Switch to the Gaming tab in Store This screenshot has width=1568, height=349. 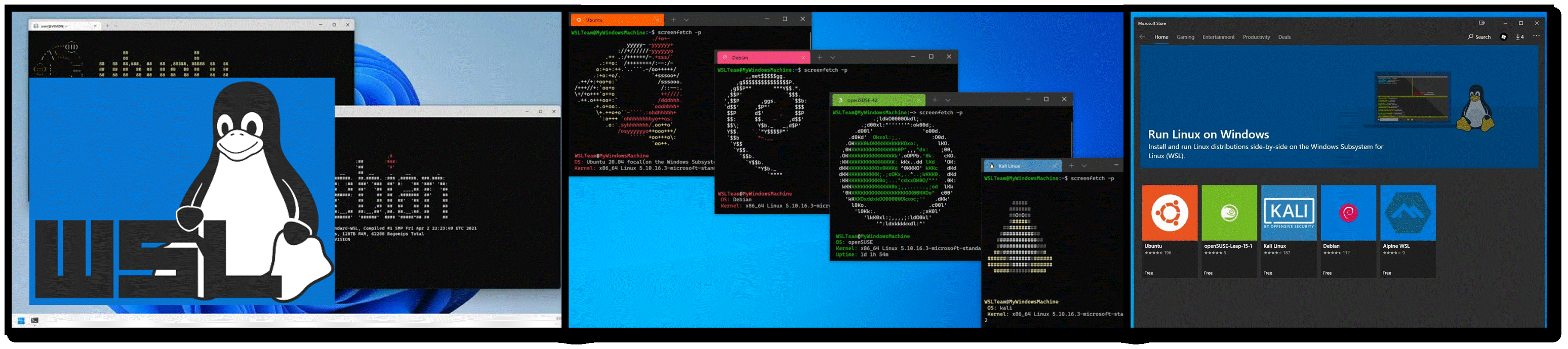point(1185,37)
